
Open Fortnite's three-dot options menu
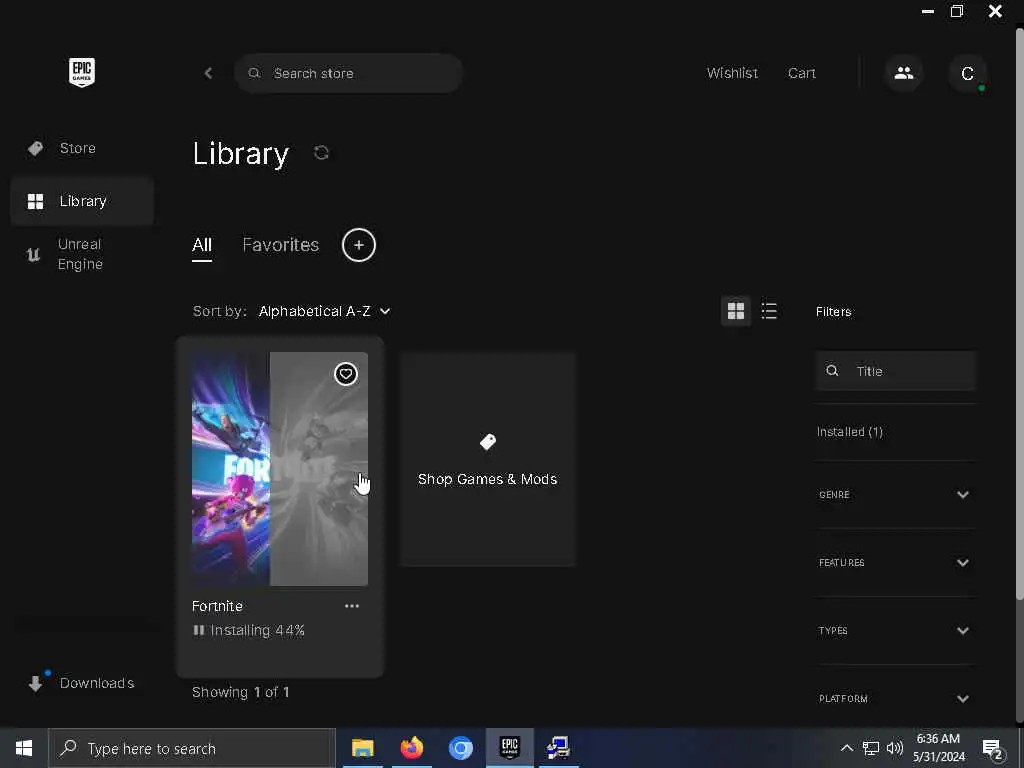(x=352, y=606)
